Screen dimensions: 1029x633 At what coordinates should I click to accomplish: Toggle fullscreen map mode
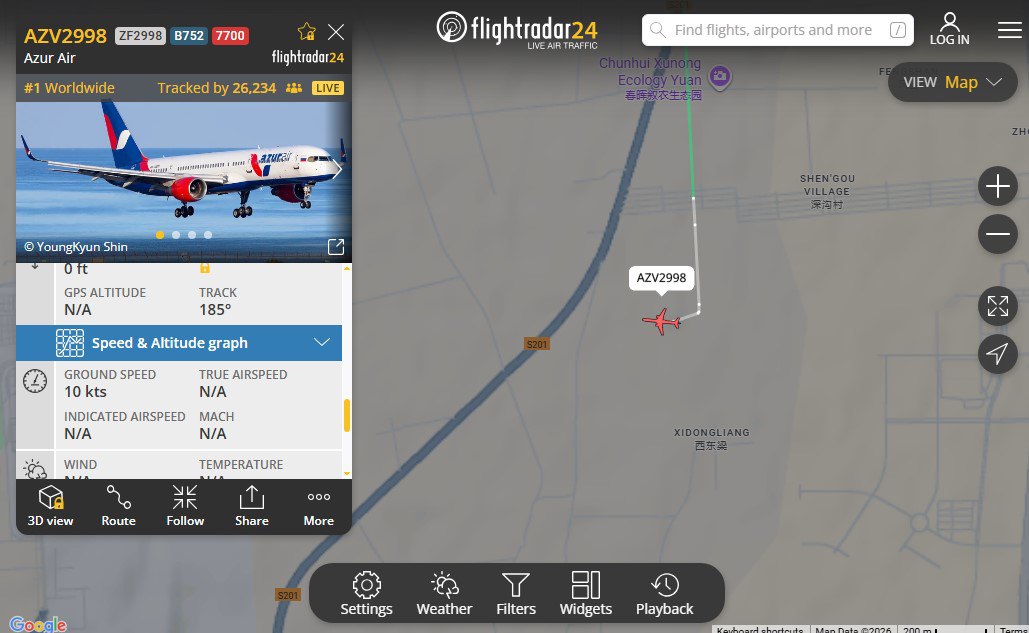pos(998,306)
